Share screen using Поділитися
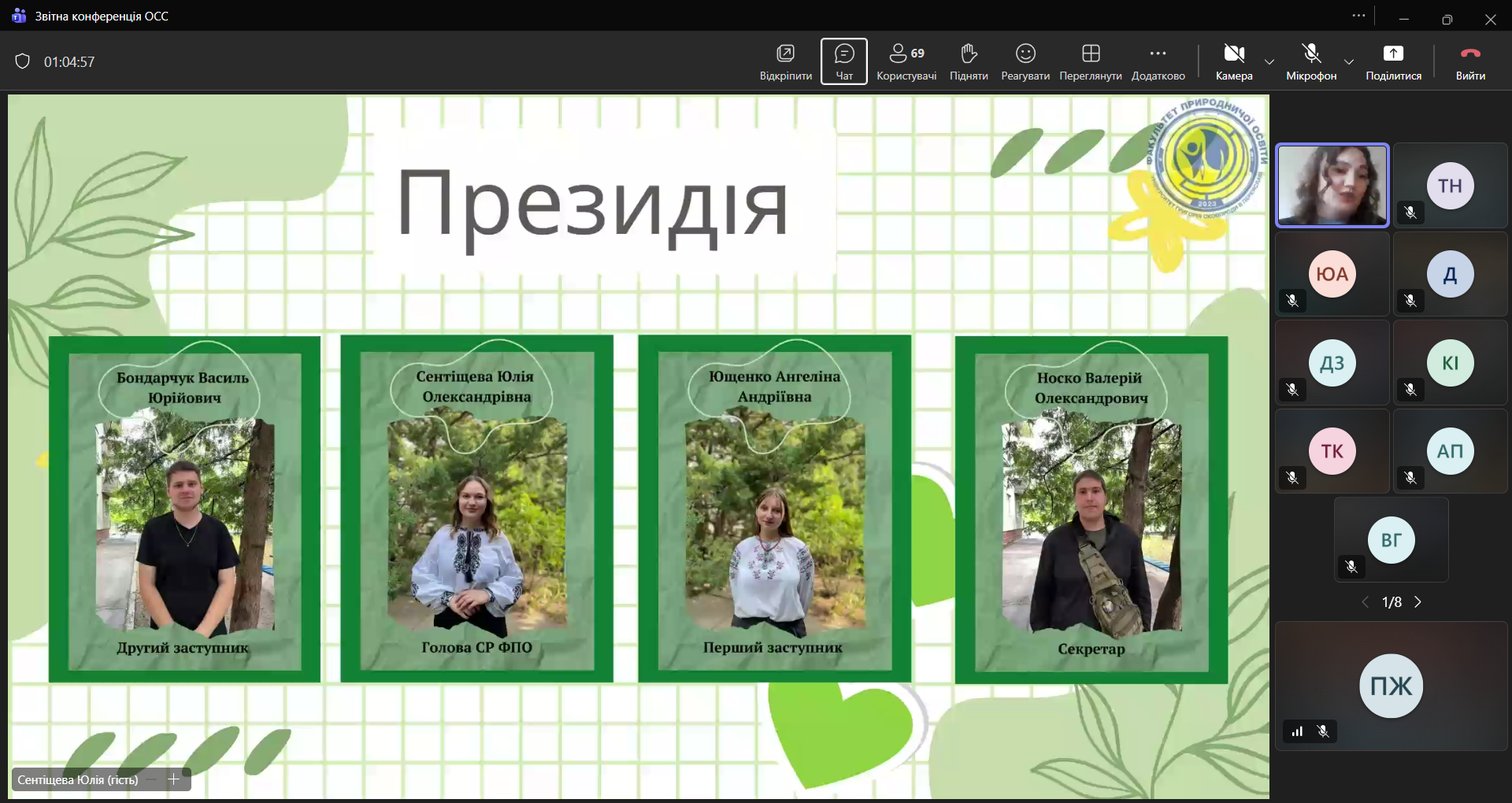Screen dimensions: 1512x803 coord(1392,61)
